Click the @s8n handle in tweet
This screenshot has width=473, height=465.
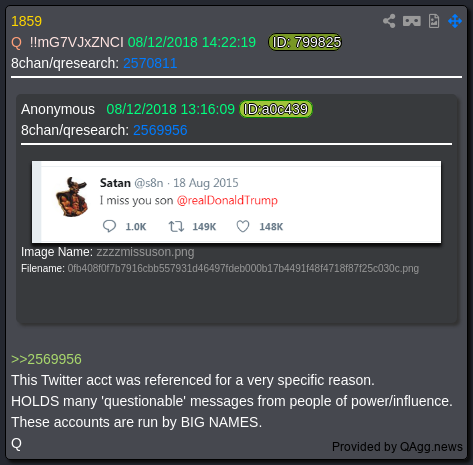[x=149, y=183]
